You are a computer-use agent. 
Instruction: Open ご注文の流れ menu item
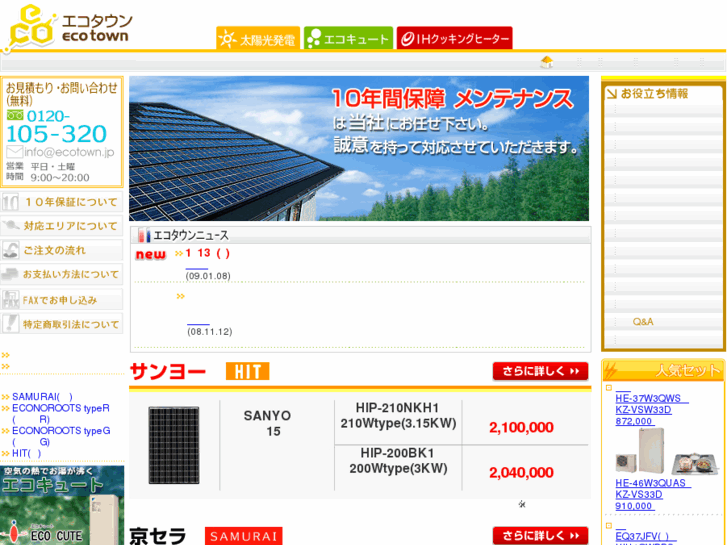pyautogui.click(x=62, y=250)
